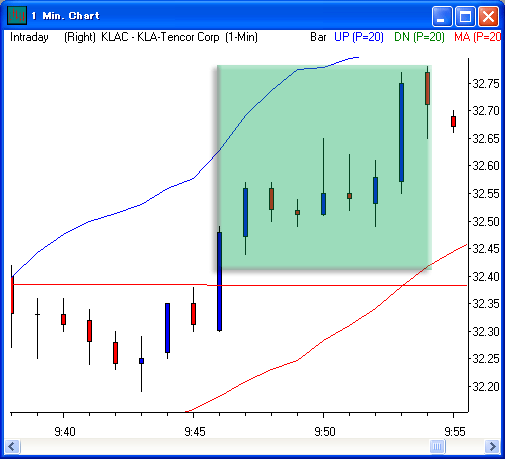
Task: Click the 32.60 price axis label
Action: pyautogui.click(x=486, y=166)
